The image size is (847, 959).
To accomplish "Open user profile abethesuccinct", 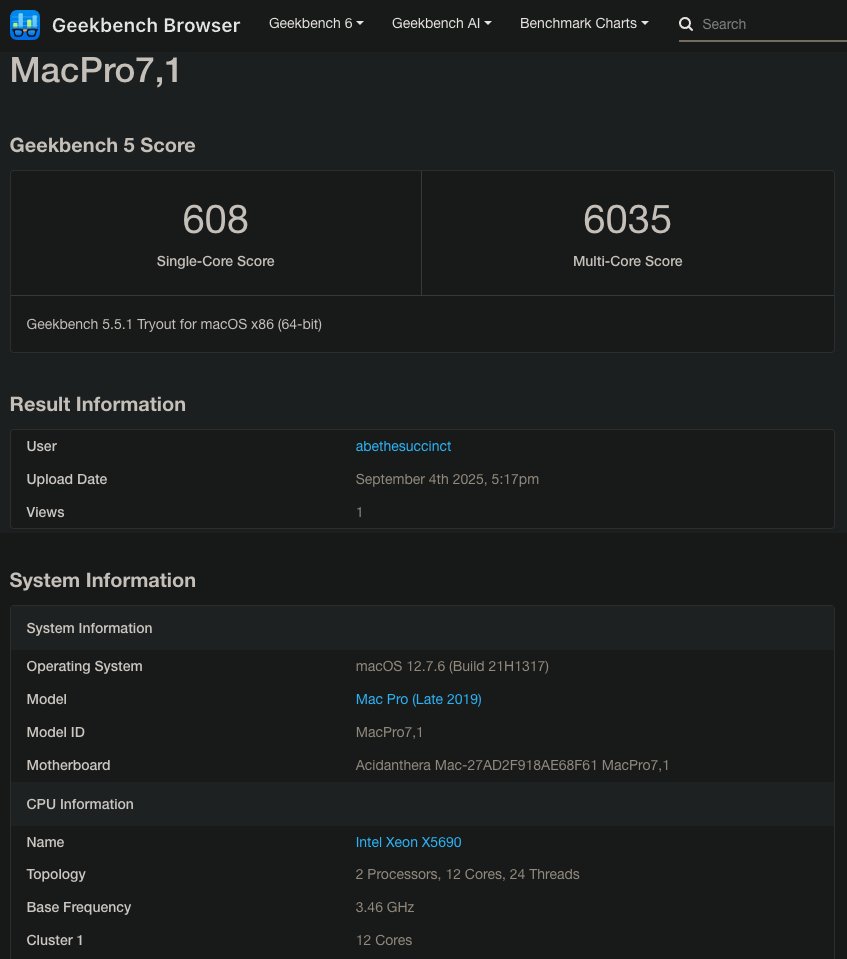I will 403,446.
